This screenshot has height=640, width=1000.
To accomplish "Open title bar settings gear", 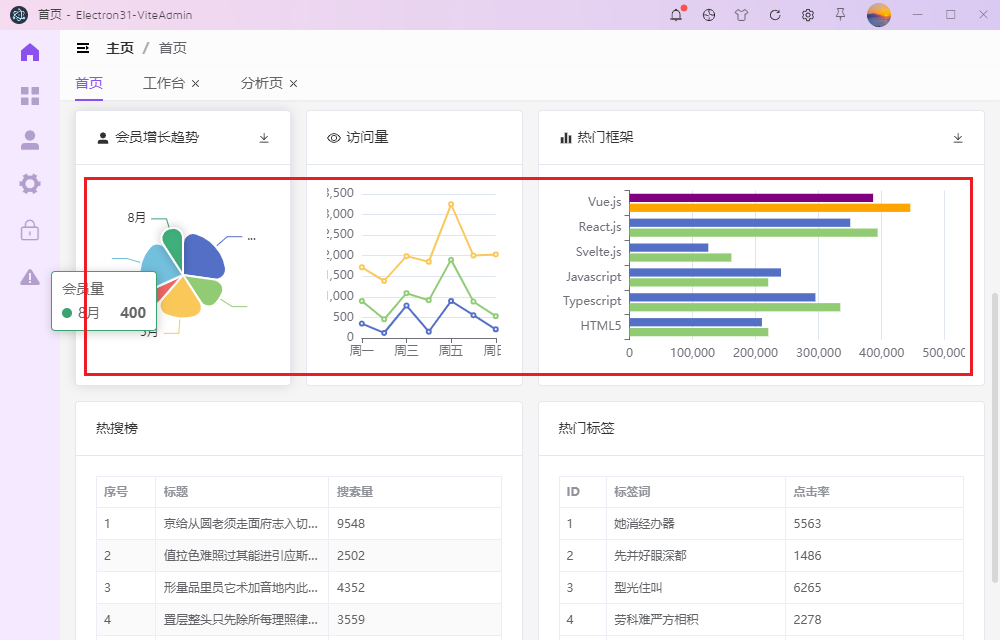I will pos(808,15).
